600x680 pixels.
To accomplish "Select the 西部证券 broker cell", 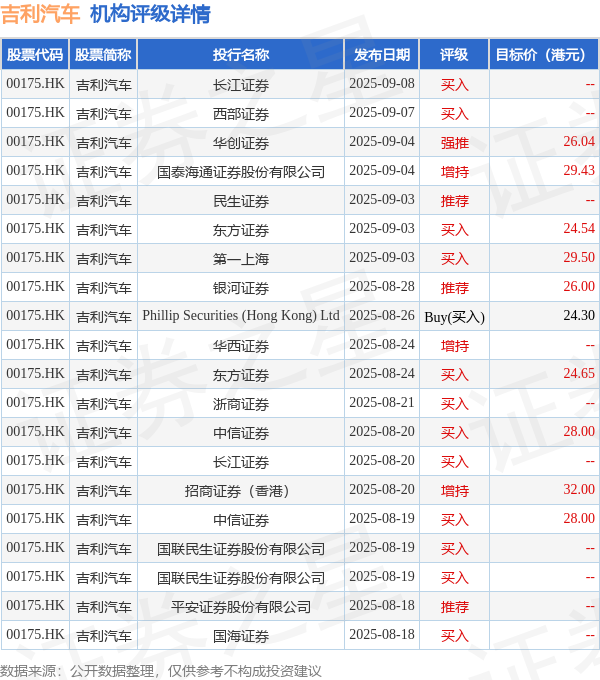I will (x=241, y=114).
